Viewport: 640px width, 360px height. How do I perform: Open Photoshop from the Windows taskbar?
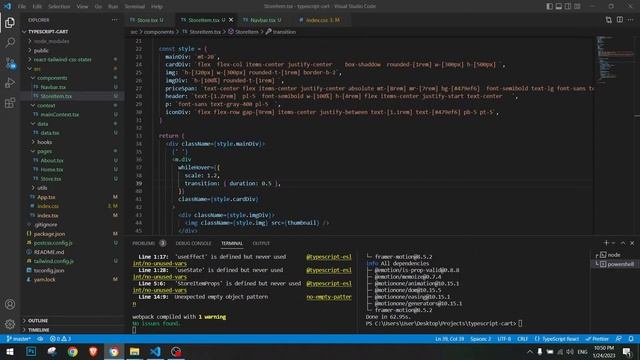(31, 351)
